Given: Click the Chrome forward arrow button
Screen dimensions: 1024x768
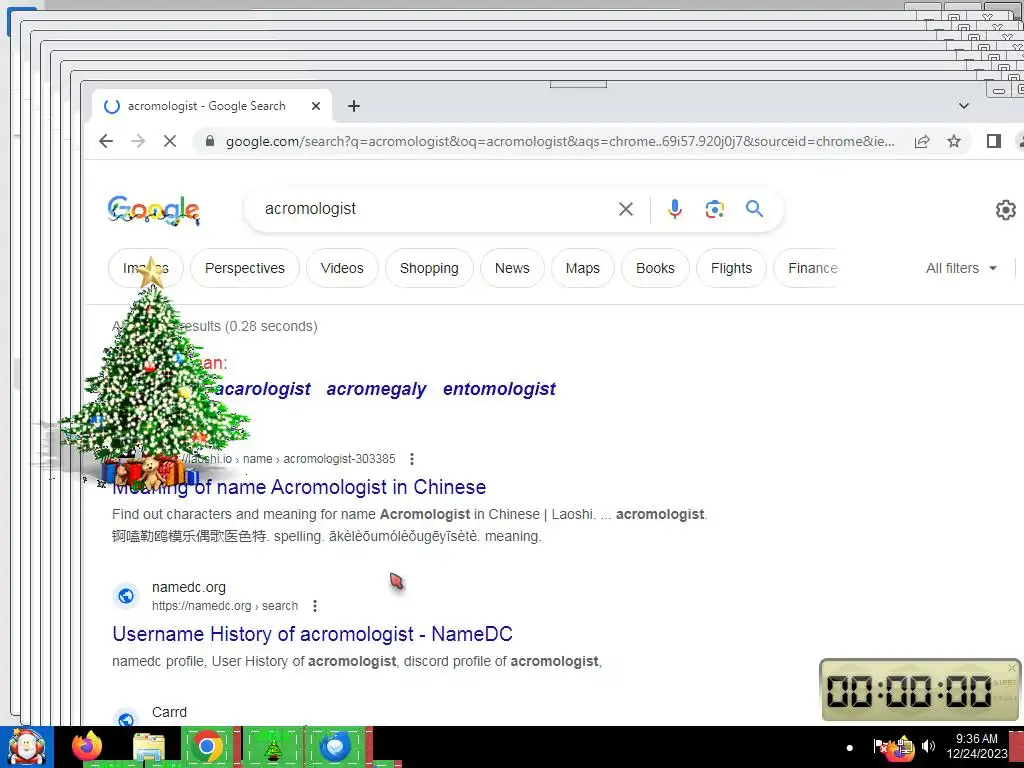Looking at the screenshot, I should click(138, 141).
